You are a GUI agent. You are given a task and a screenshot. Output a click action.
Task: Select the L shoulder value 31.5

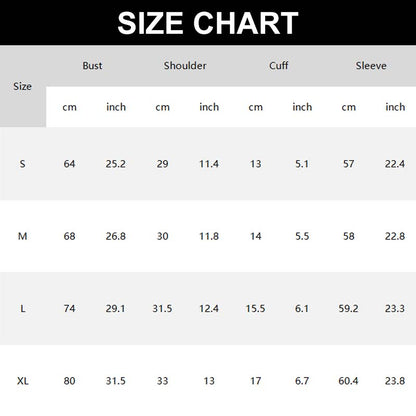click(x=162, y=309)
